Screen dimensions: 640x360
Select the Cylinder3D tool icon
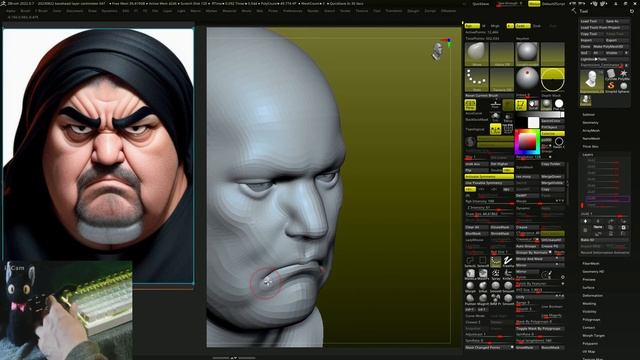pos(611,74)
